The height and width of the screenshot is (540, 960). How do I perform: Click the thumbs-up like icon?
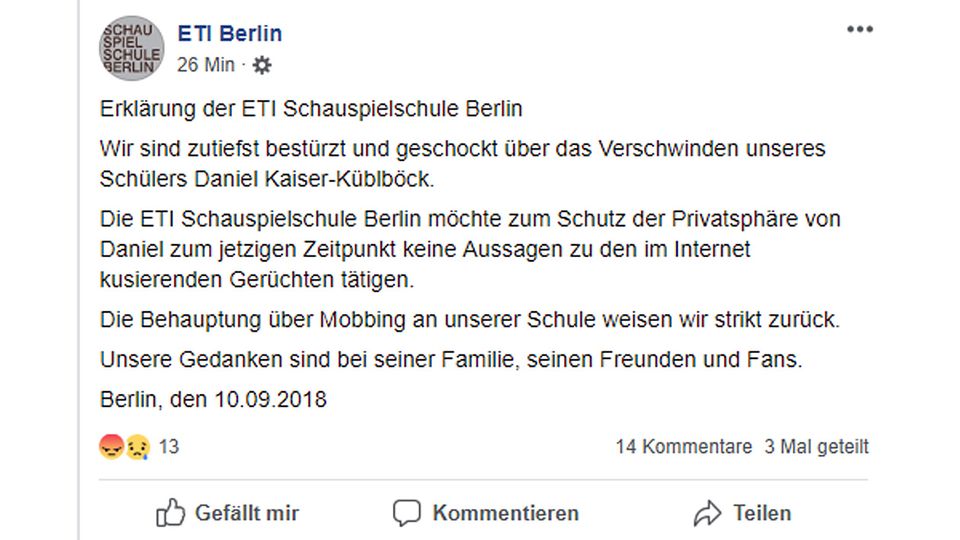[x=171, y=514]
